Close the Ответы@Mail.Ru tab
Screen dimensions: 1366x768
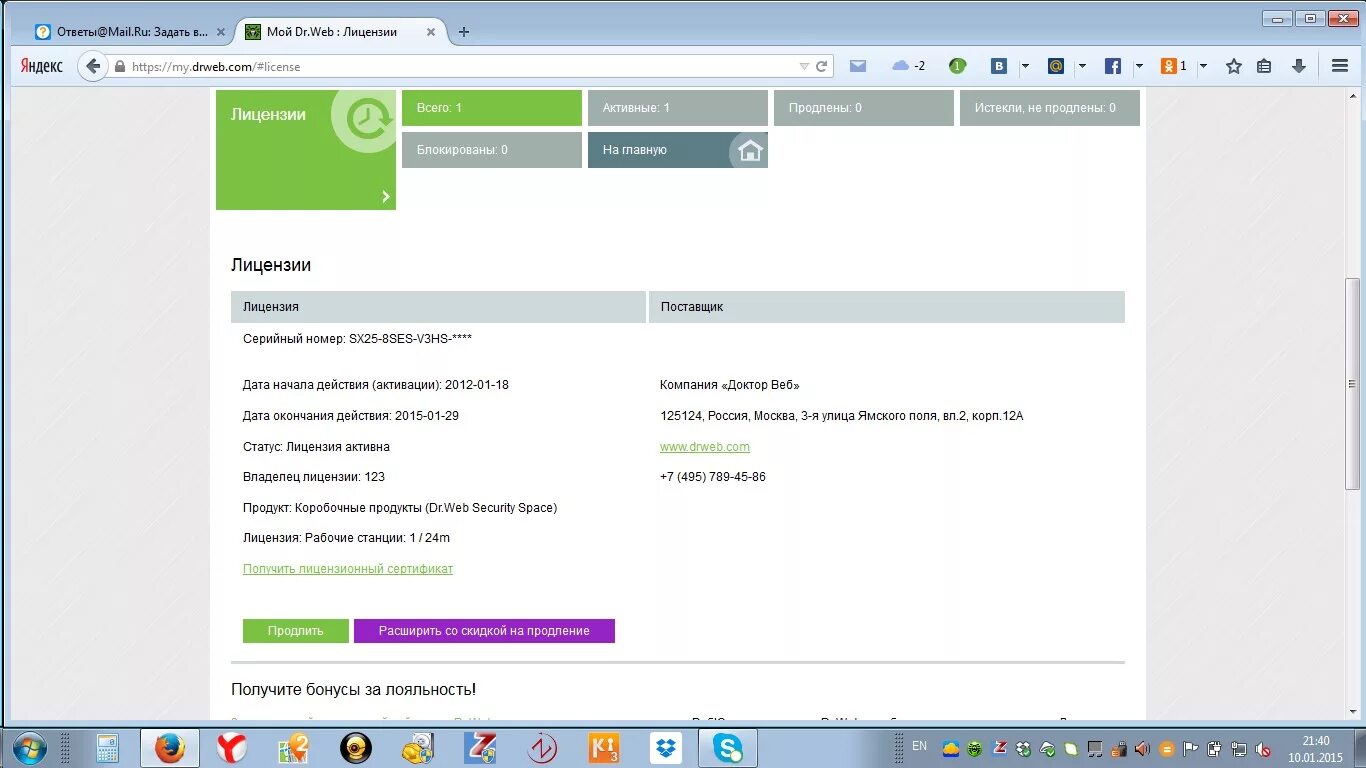point(221,32)
